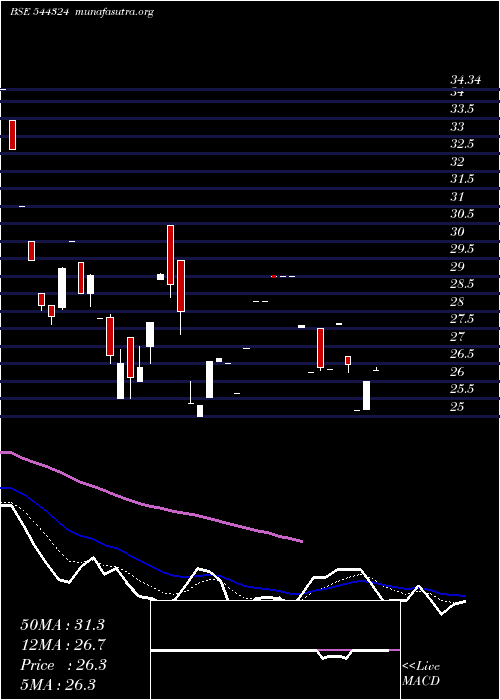Click the 30.5 price axis label
This screenshot has height=700, width=500.
[x=462, y=214]
